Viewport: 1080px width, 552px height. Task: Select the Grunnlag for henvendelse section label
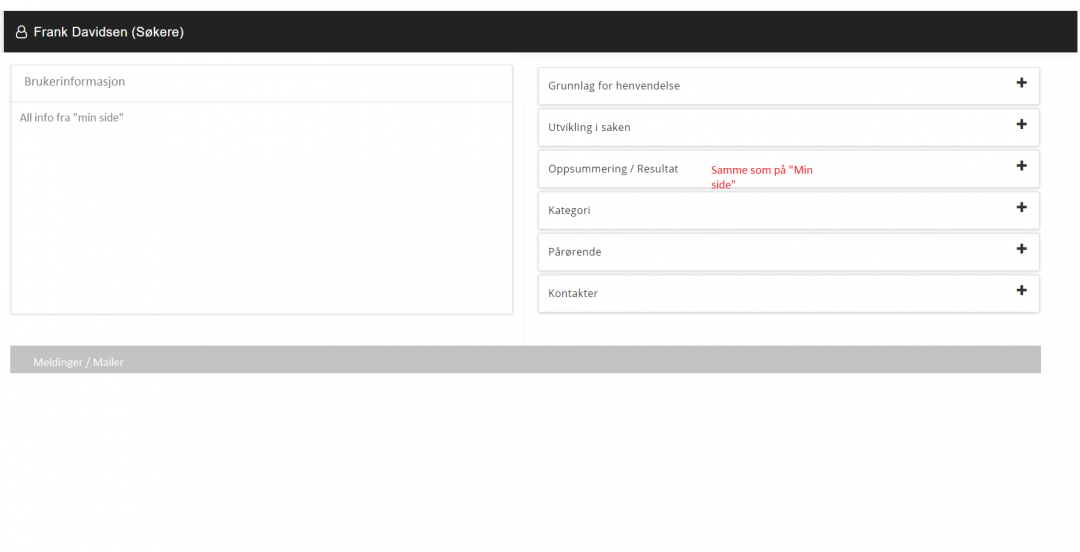click(x=613, y=86)
